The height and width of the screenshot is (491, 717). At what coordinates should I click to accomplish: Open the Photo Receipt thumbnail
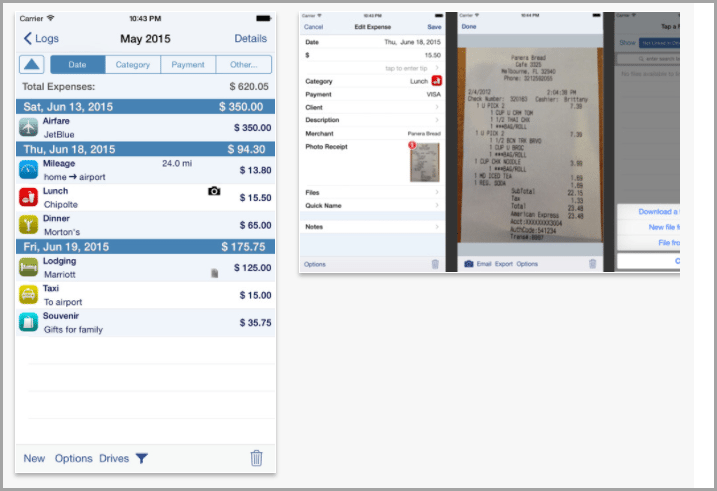pyautogui.click(x=424, y=162)
